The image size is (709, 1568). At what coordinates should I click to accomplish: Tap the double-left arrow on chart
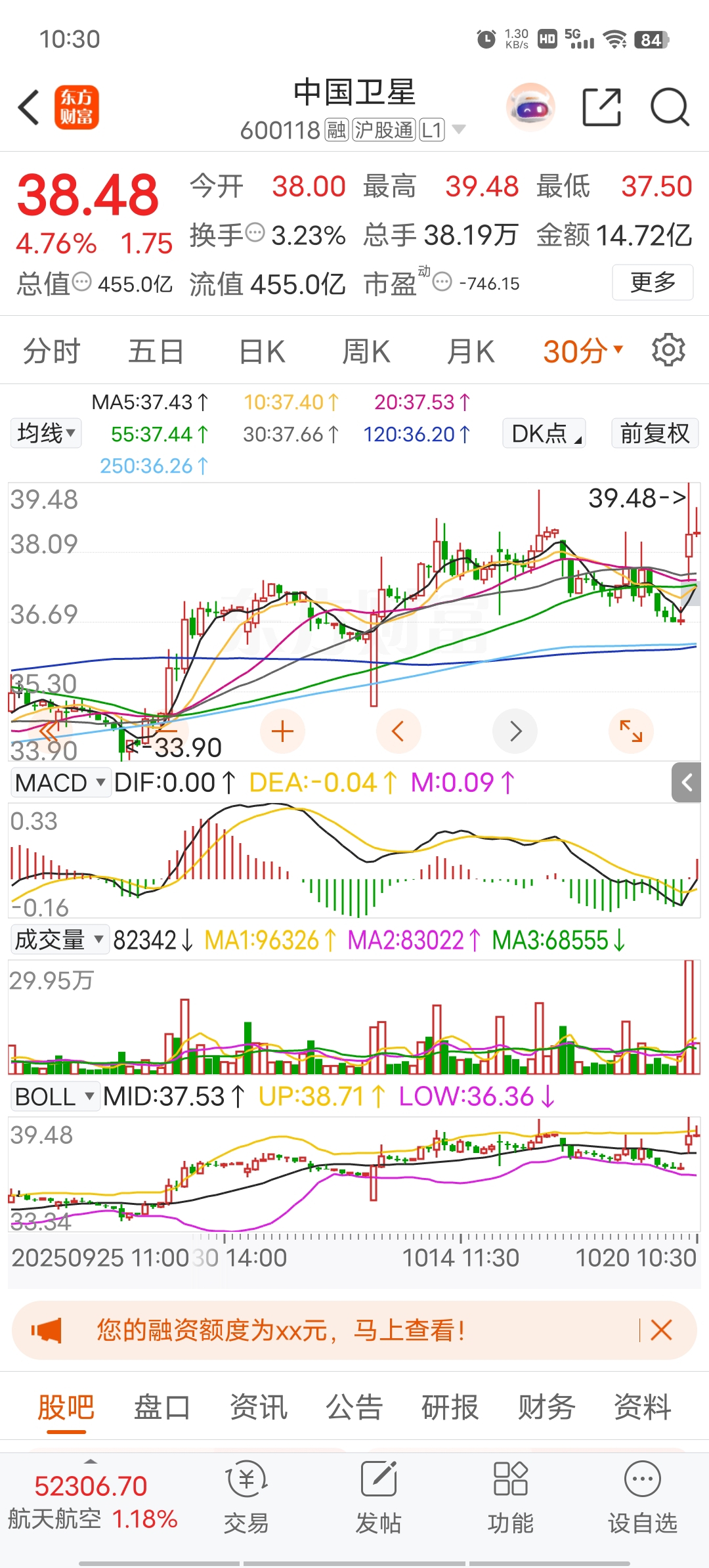[x=49, y=731]
